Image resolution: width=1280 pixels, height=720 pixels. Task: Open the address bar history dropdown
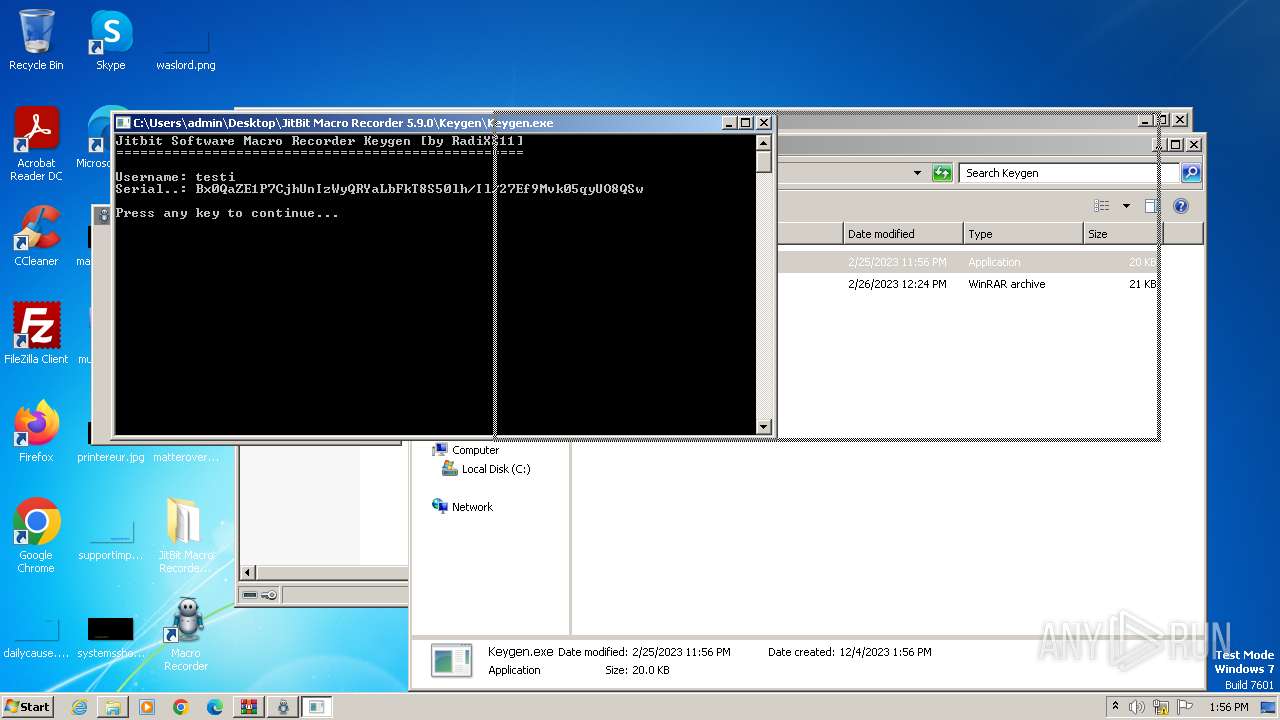pos(917,173)
